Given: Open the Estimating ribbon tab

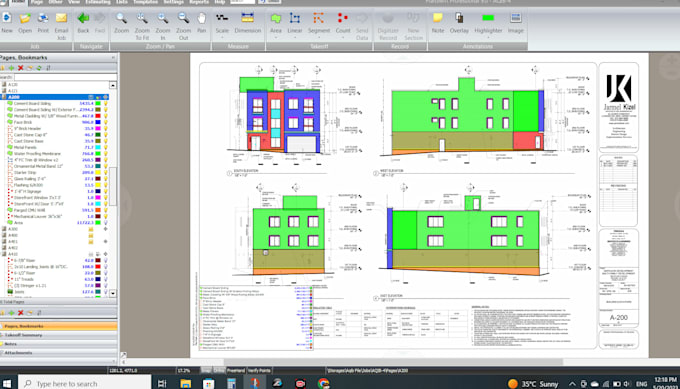Looking at the screenshot, I should tap(98, 2).
